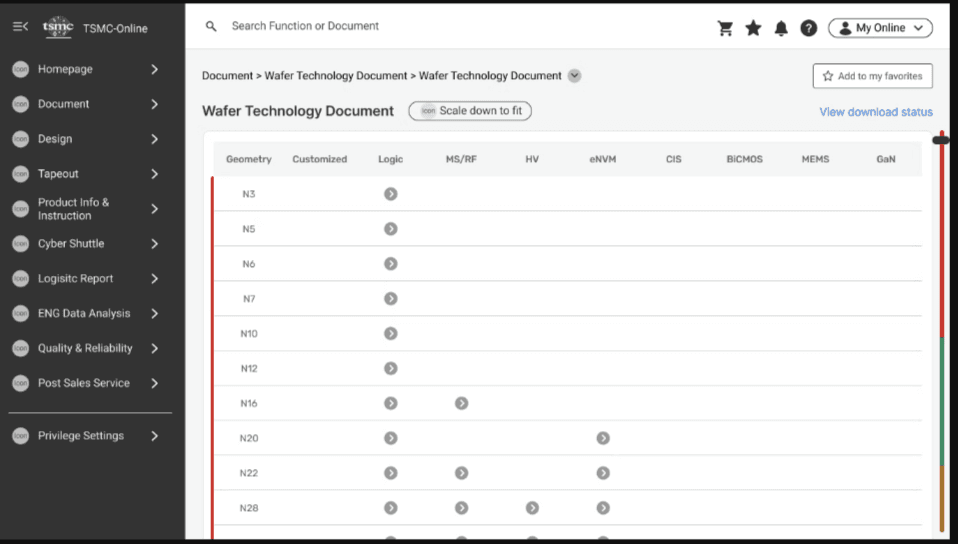Click Document breadcrumb link
Image resolution: width=958 pixels, height=544 pixels.
(x=227, y=76)
